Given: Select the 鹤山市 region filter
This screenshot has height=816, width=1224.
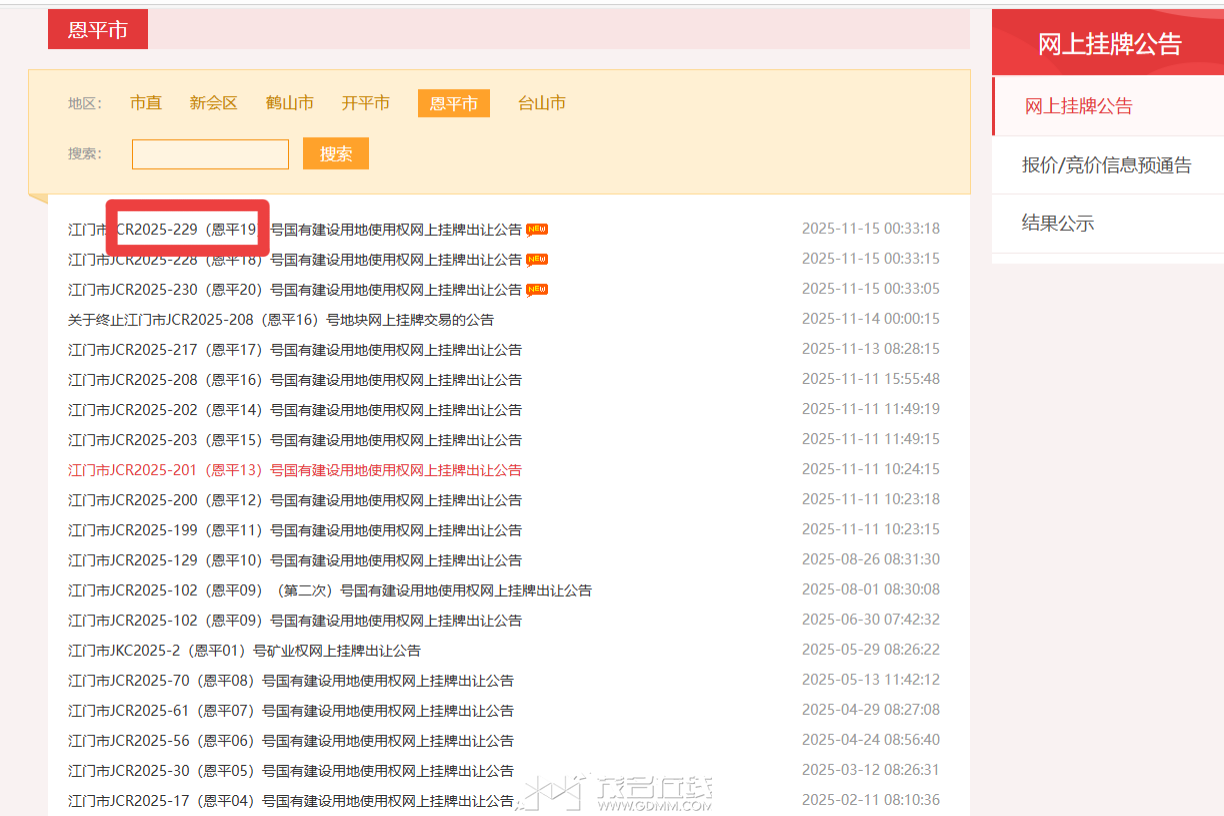Looking at the screenshot, I should coord(290,102).
